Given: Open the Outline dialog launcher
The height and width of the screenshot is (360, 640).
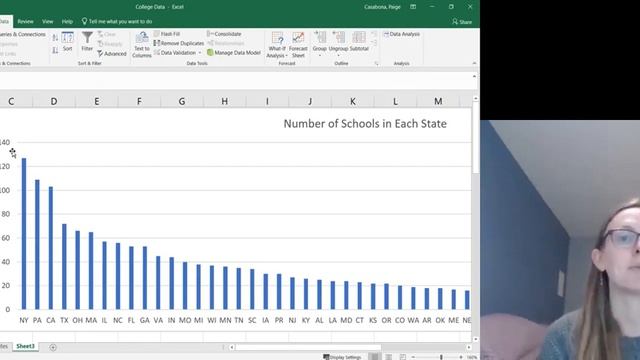Looking at the screenshot, I should pos(376,64).
